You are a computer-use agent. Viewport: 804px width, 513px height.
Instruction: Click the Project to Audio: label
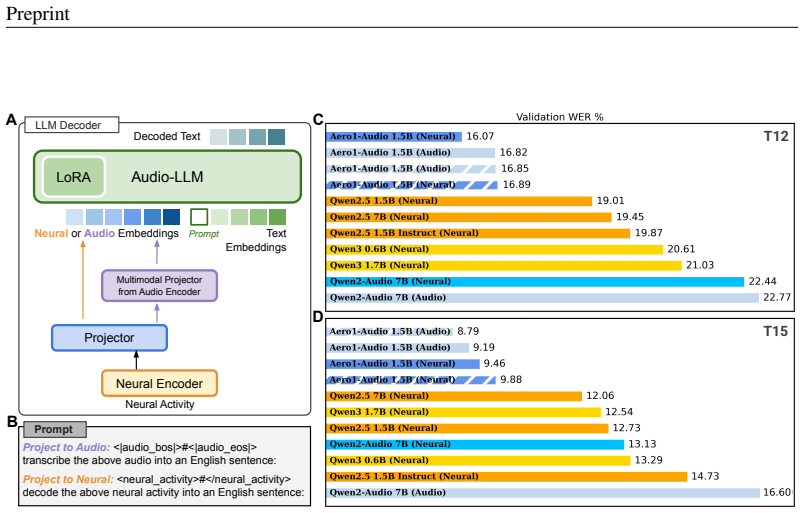click(66, 447)
